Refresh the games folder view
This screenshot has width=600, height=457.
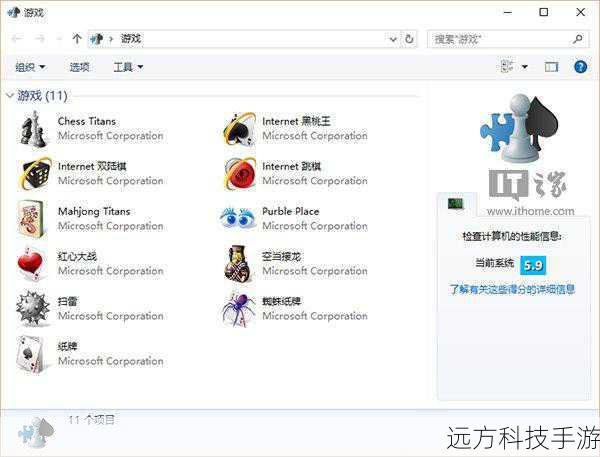(x=409, y=39)
